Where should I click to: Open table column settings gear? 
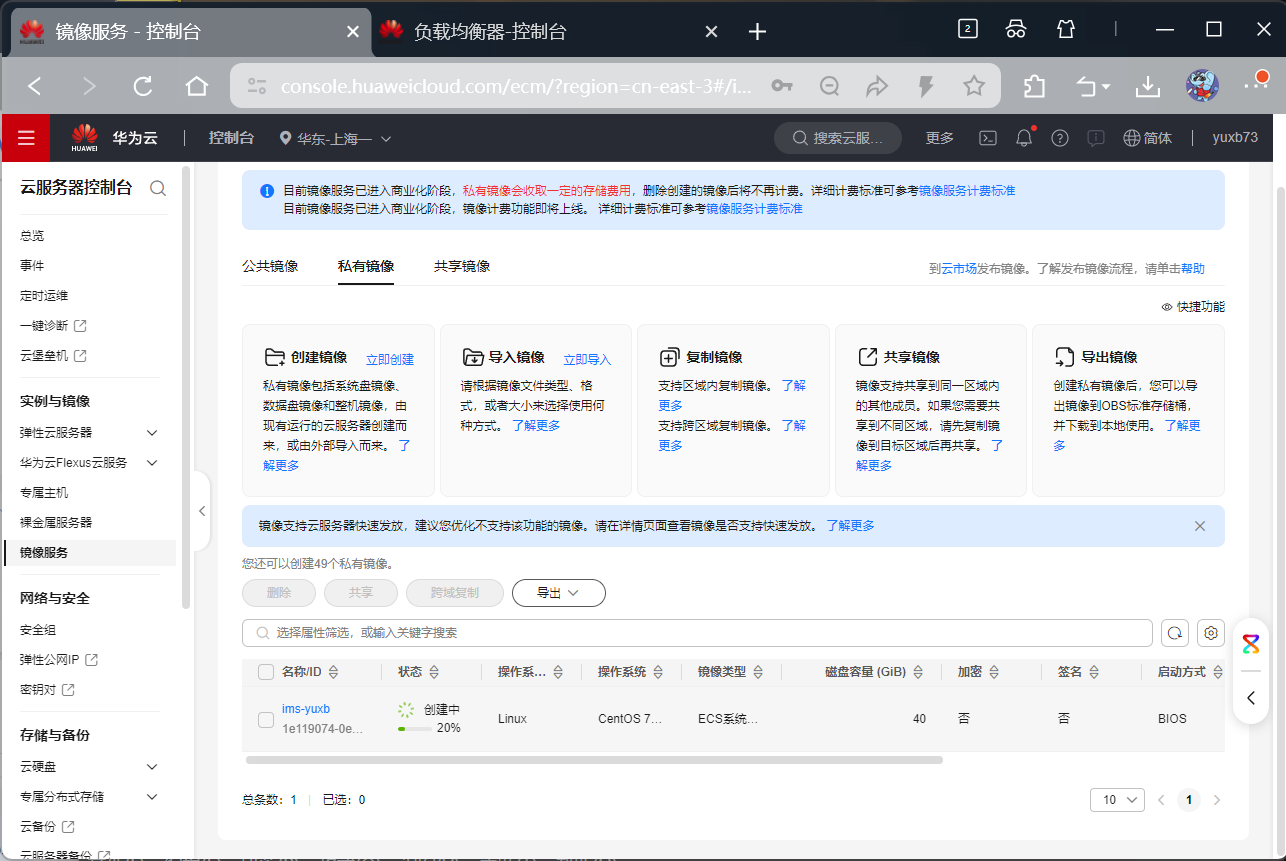coord(1211,633)
